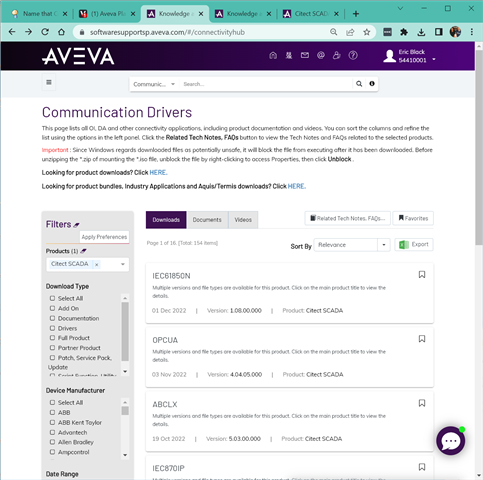
Task: Open the Sort By Relevance dropdown
Action: point(352,245)
